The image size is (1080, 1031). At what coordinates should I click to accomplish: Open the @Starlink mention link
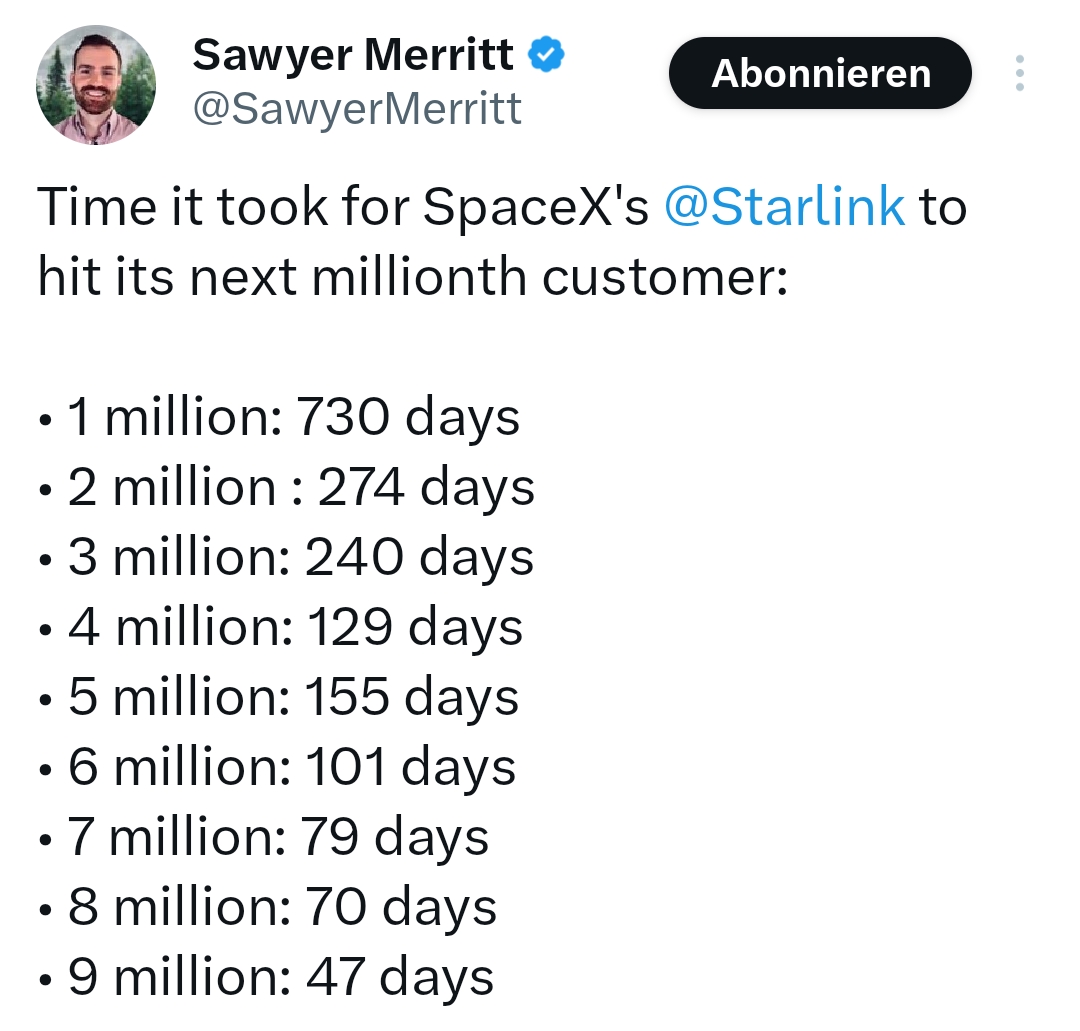click(x=785, y=206)
